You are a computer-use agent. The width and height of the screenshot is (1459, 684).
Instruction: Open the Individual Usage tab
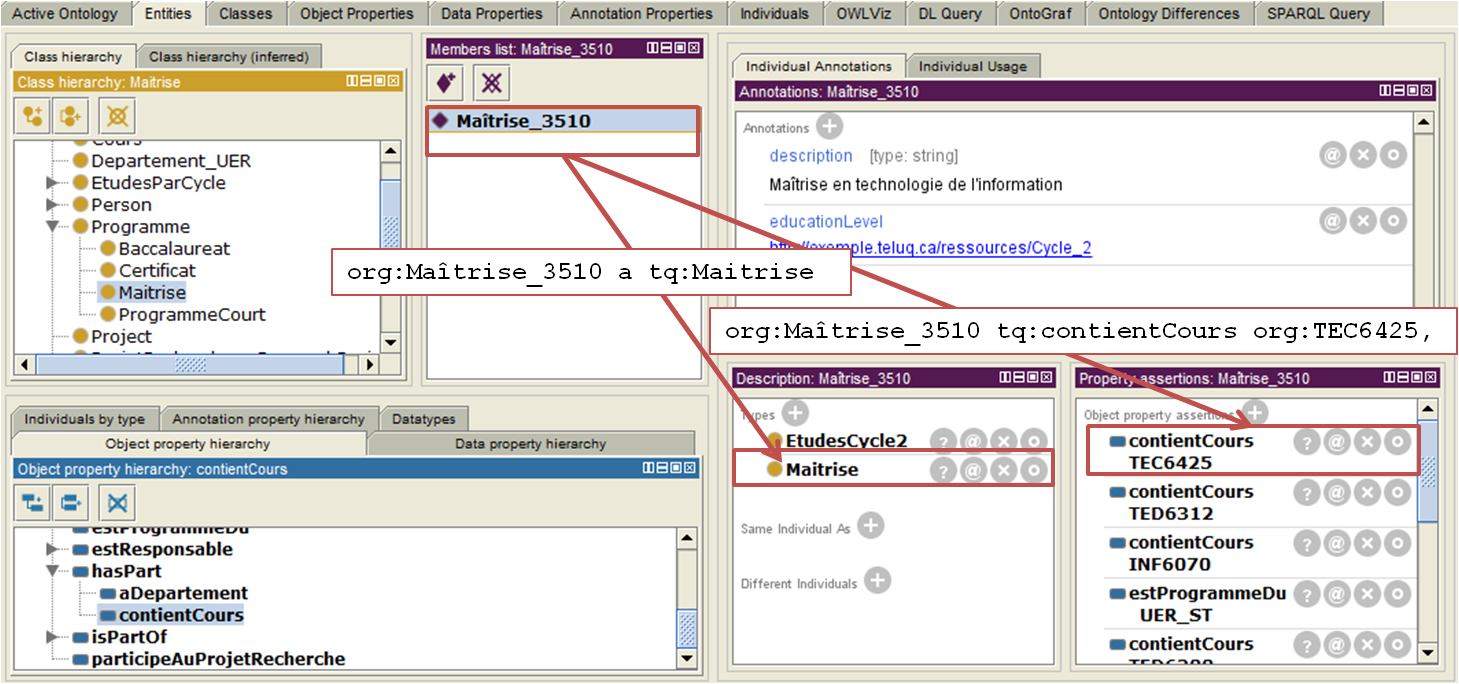click(x=972, y=66)
